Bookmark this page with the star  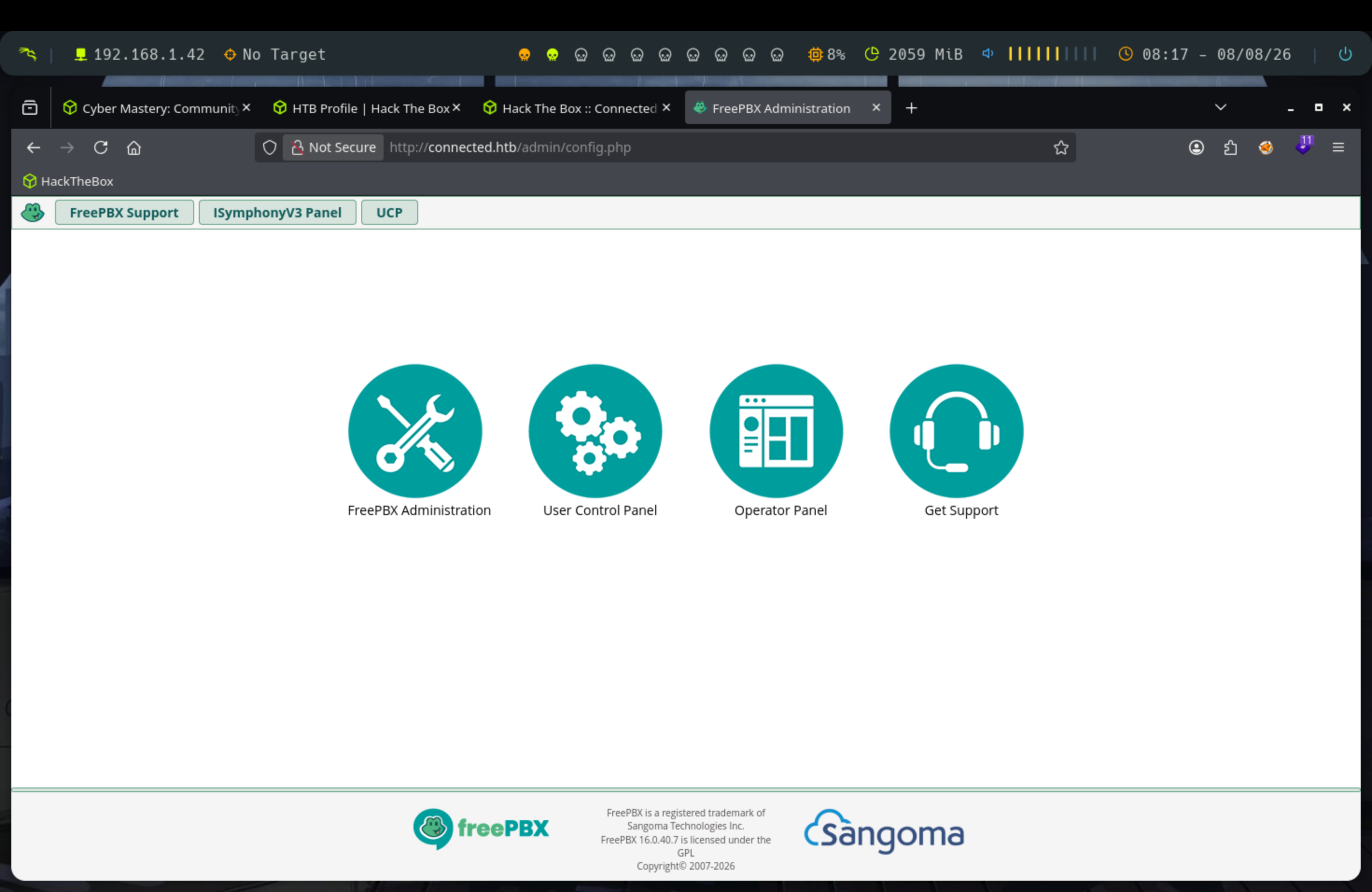point(1061,147)
